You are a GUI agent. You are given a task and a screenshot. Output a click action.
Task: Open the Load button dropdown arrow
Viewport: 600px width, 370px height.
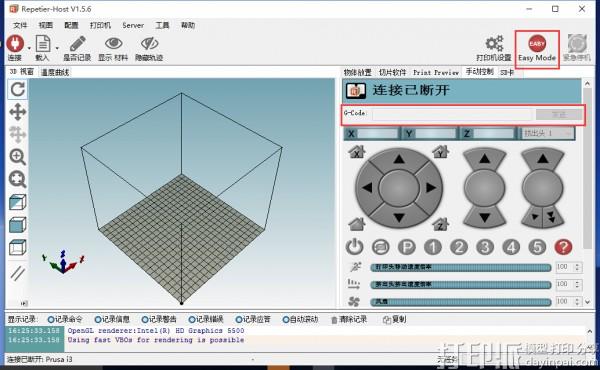pos(57,48)
